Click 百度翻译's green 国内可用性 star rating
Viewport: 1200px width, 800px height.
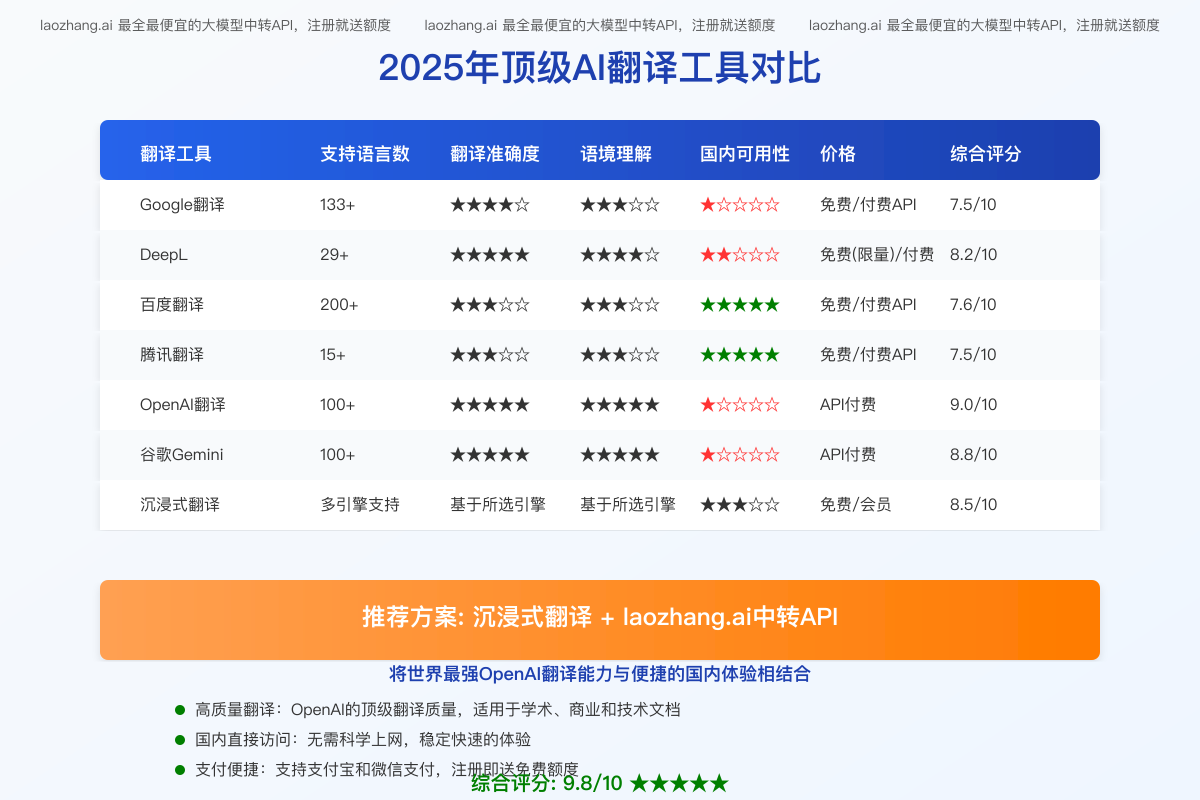tap(740, 305)
